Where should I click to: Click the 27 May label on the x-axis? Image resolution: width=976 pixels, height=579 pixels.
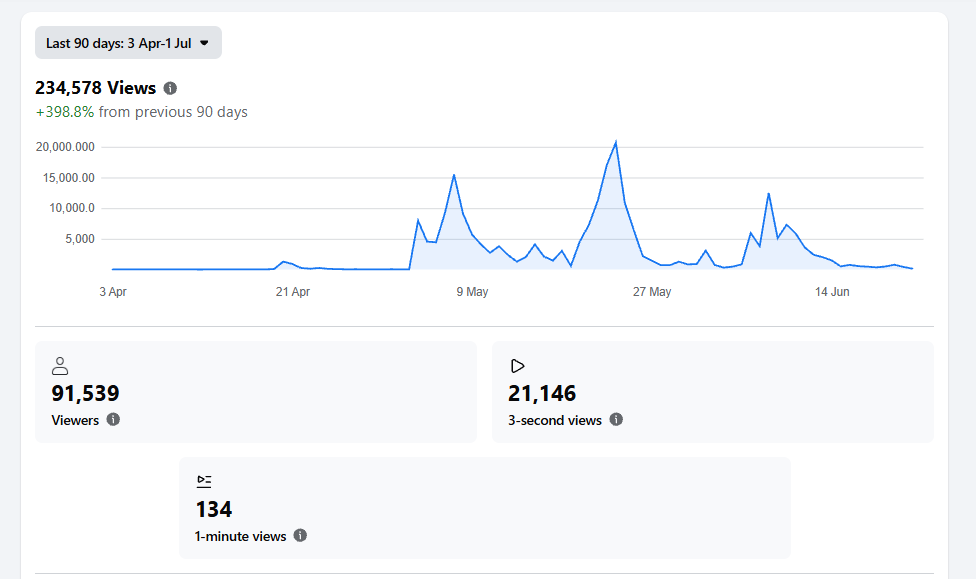652,292
